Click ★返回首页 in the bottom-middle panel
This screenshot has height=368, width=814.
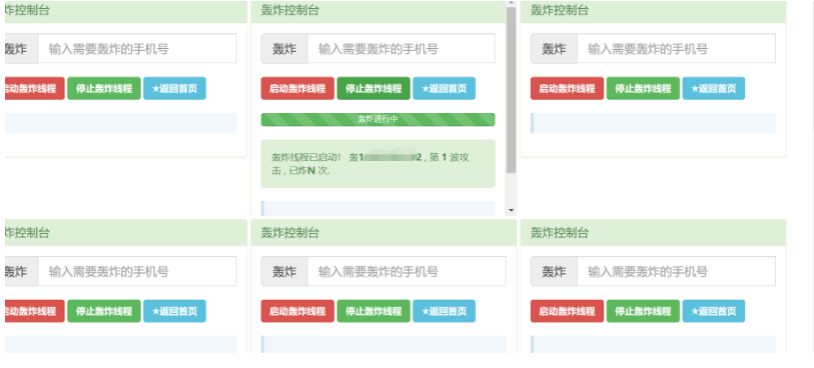(444, 311)
